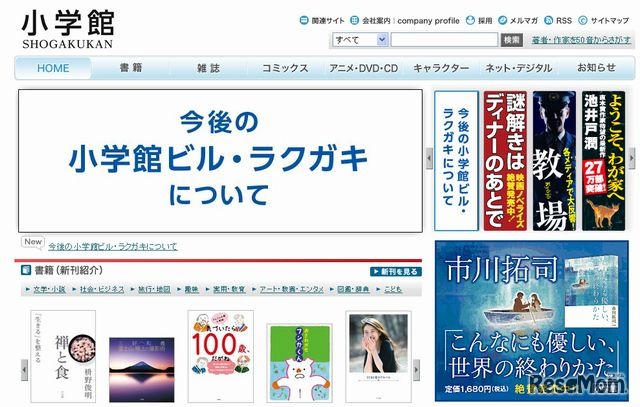Open the こども category link
Viewport: 640px width, 407px height.
(x=393, y=289)
